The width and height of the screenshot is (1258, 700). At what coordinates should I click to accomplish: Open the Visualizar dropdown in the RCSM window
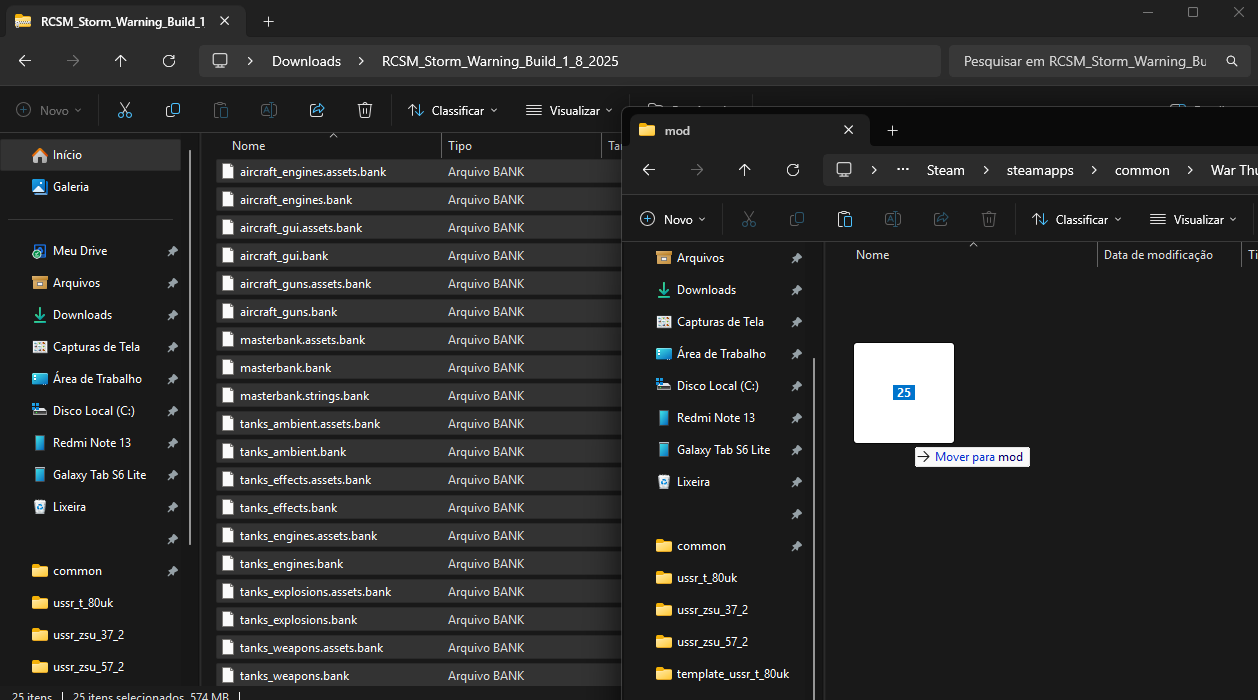pos(570,111)
